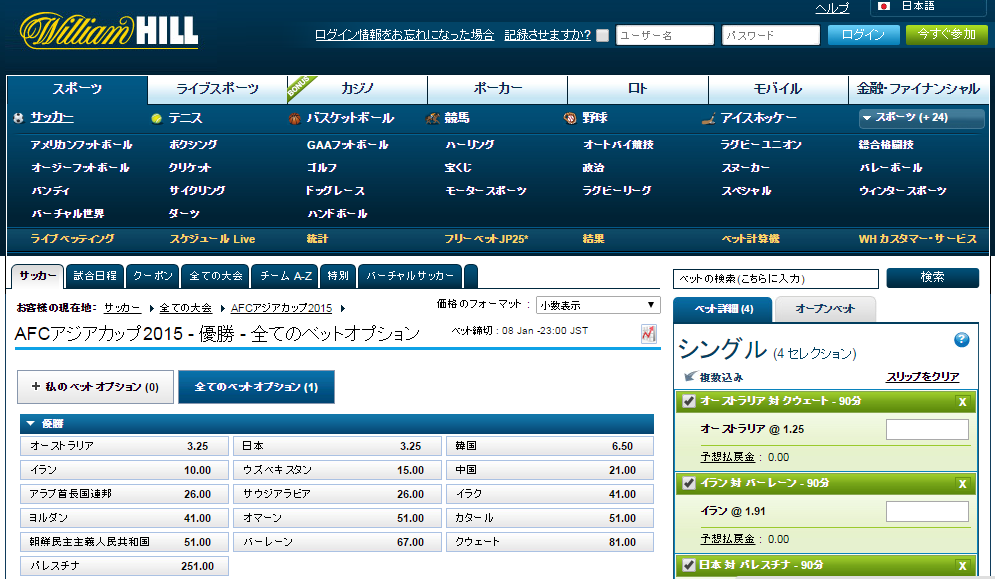Screen dimensions: 995x579
Task: Select ウズベキスタン at odds 15.00
Action: (337, 470)
